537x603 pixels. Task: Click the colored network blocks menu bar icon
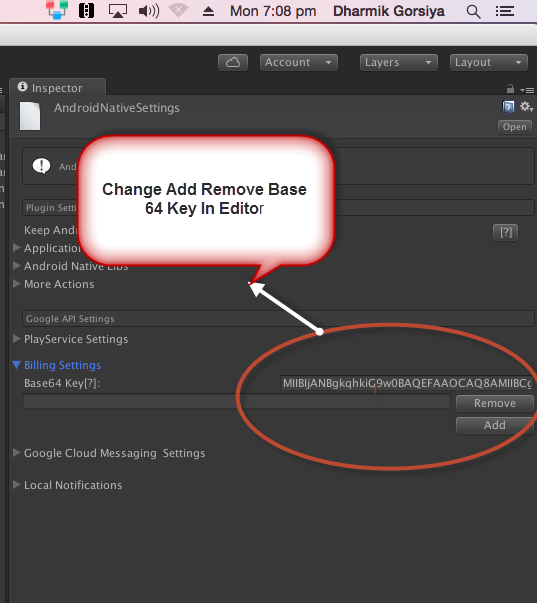57,10
